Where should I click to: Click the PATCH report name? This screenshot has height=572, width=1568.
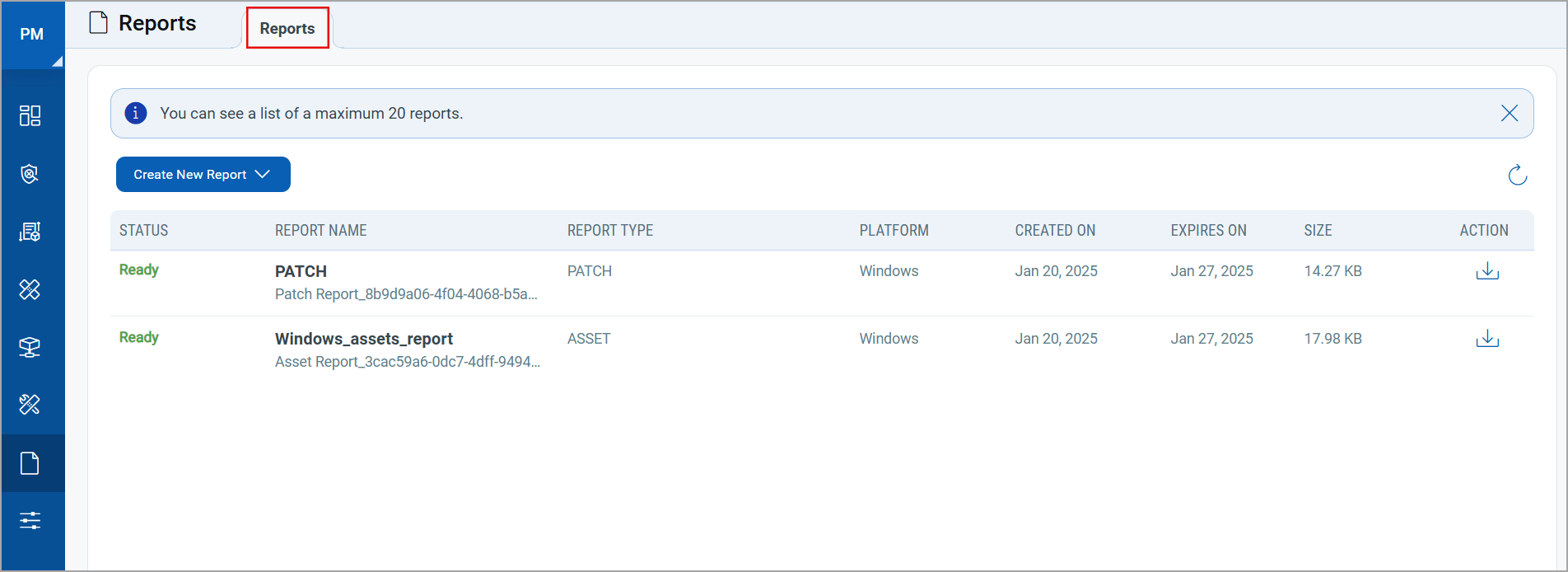click(x=301, y=271)
